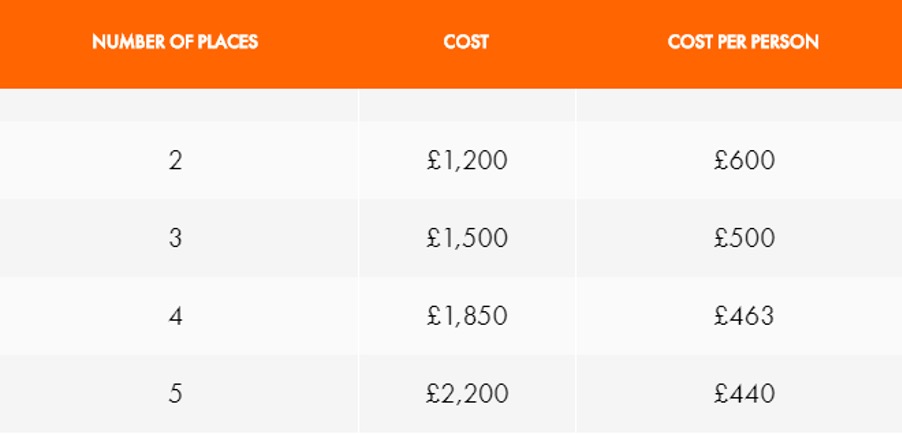The height and width of the screenshot is (434, 902).
Task: Click empty cell under COST header
Action: (467, 105)
